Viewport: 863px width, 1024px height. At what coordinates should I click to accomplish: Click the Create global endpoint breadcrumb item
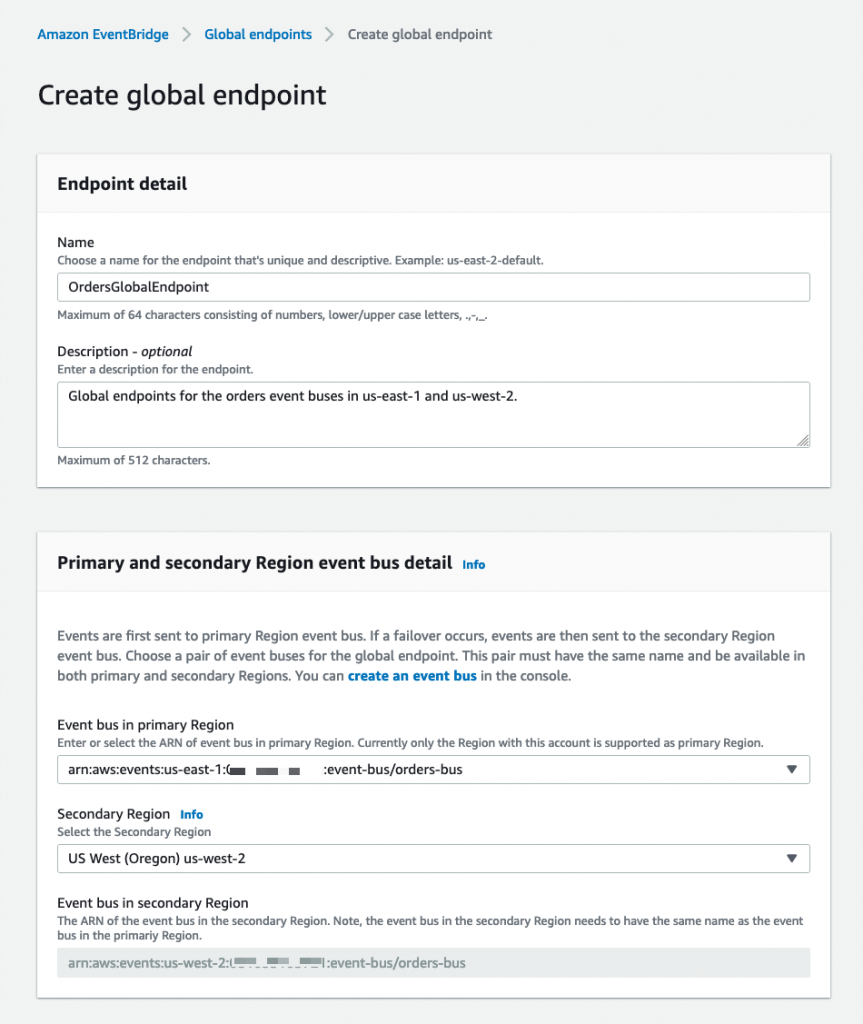[419, 34]
